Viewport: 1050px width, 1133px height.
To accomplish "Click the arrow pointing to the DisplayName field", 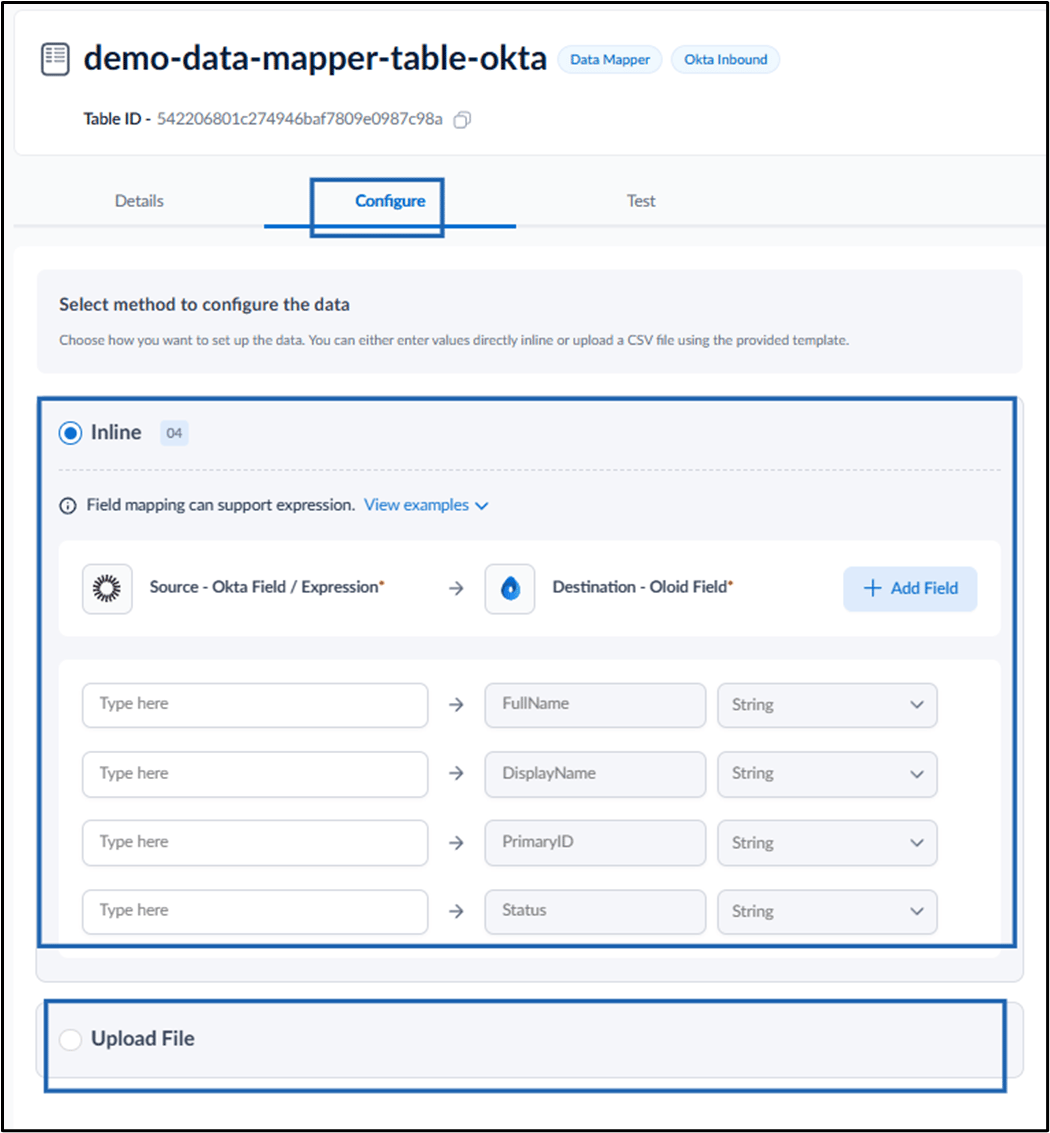I will click(456, 773).
